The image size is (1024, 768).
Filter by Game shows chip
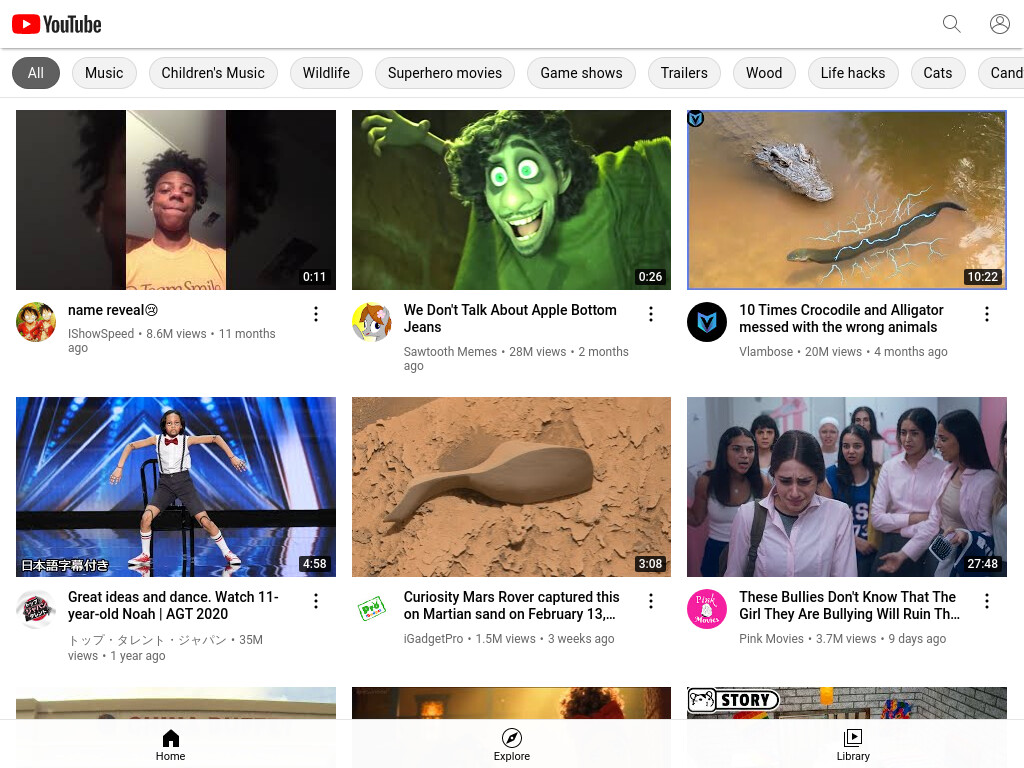581,73
